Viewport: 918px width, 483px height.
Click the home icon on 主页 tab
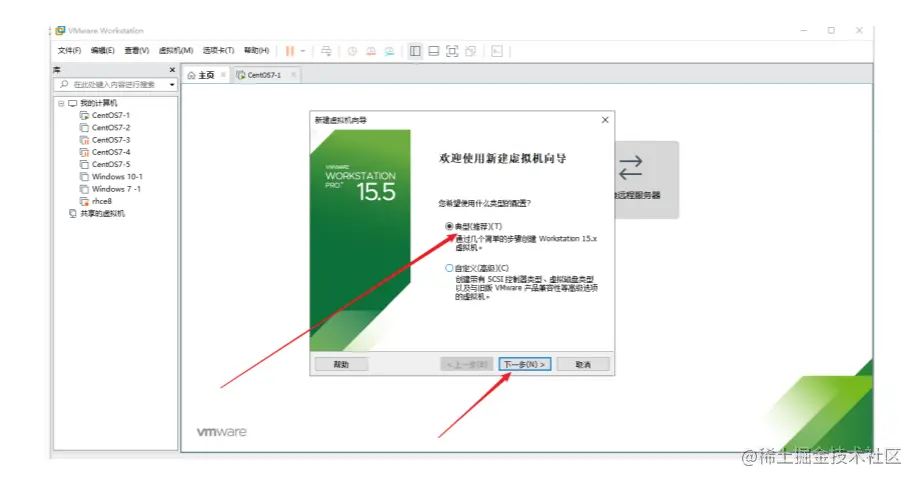[191, 76]
